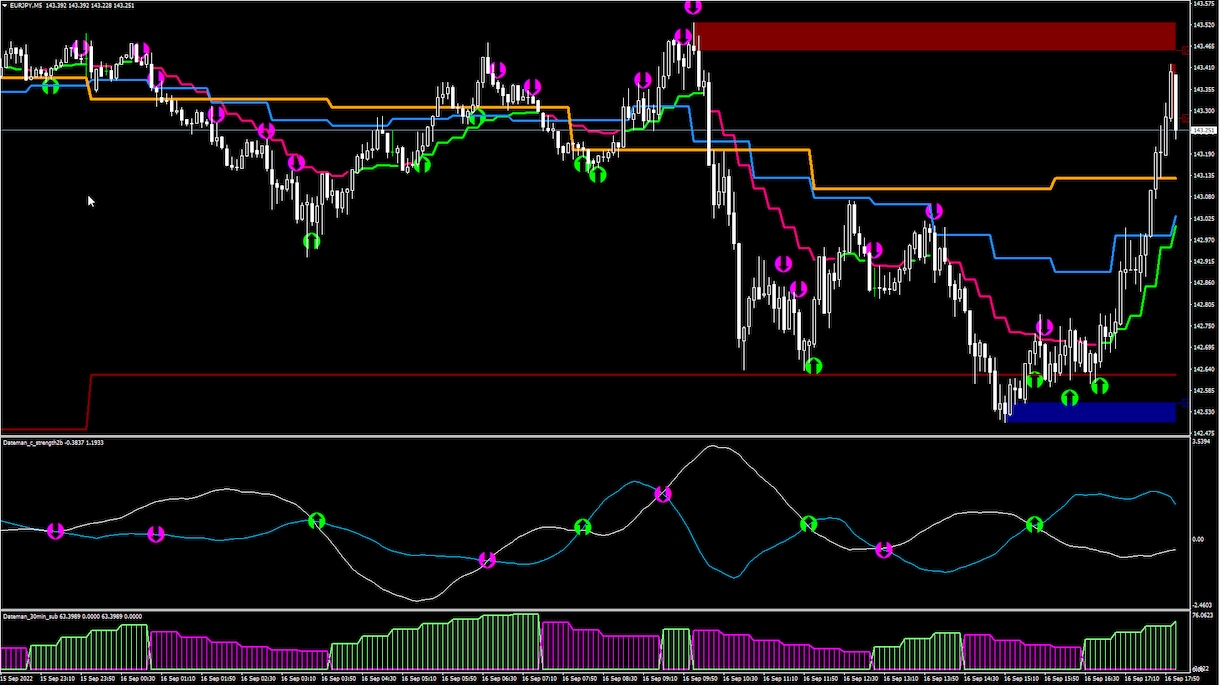The height and width of the screenshot is (685, 1220).
Task: Click the 143.575 price on the scale
Action: coord(1203,4)
